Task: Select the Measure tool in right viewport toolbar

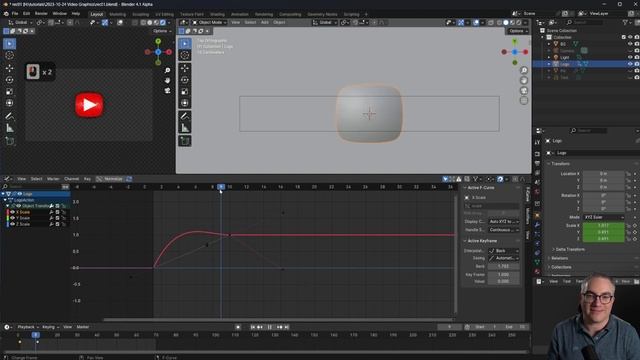Action: click(185, 128)
